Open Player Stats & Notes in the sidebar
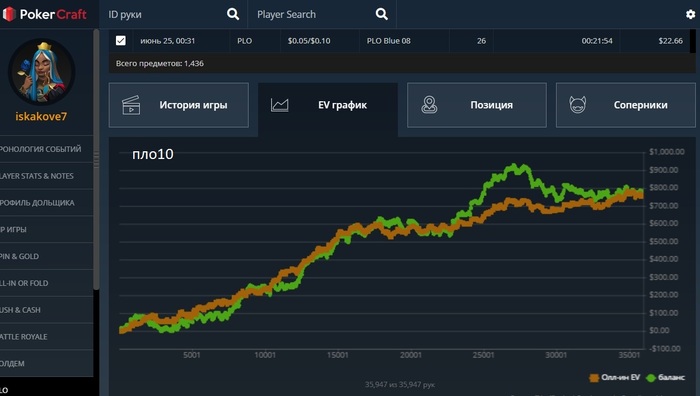This screenshot has width=700, height=396. (x=46, y=176)
